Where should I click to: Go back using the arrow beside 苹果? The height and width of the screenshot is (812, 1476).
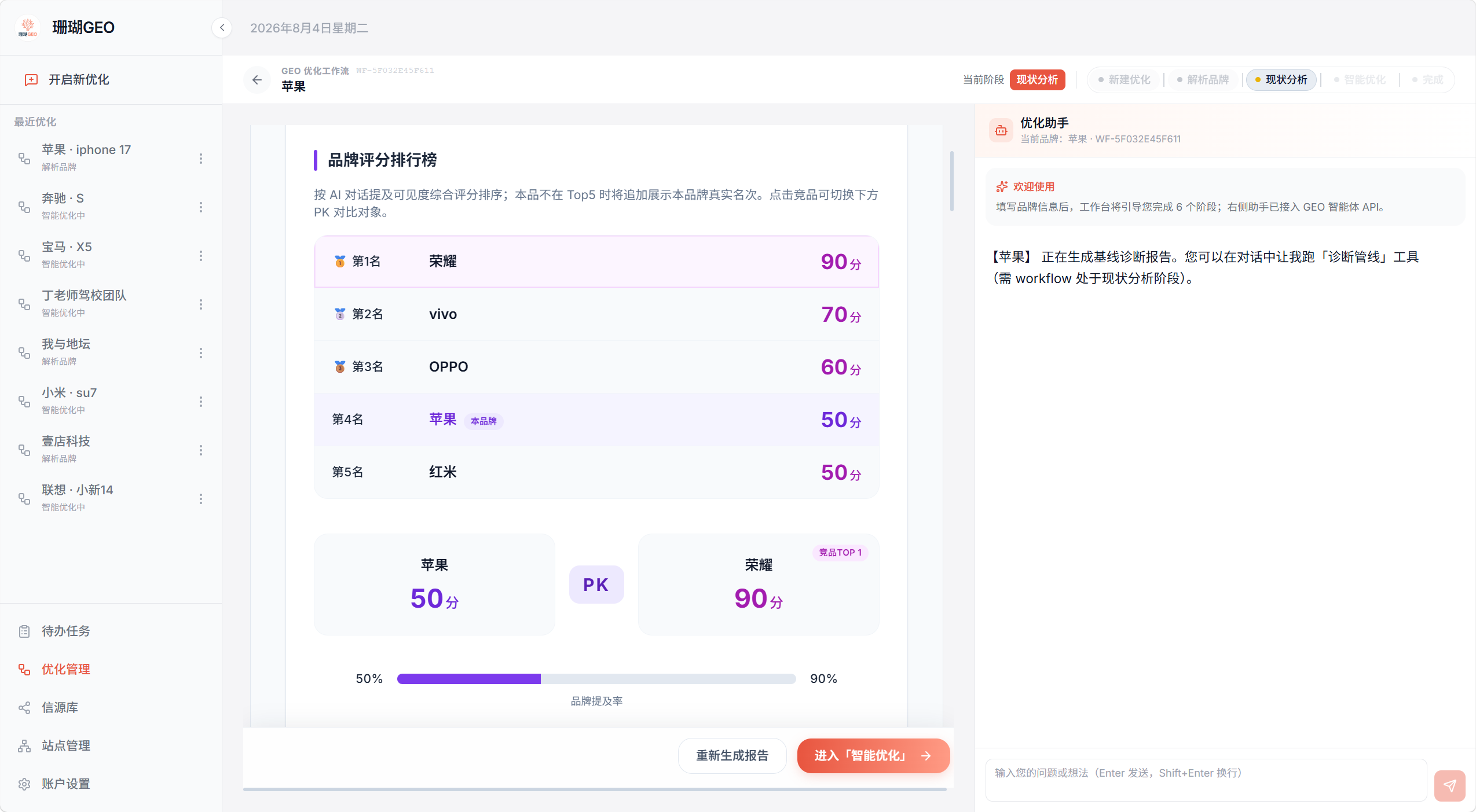pos(257,80)
